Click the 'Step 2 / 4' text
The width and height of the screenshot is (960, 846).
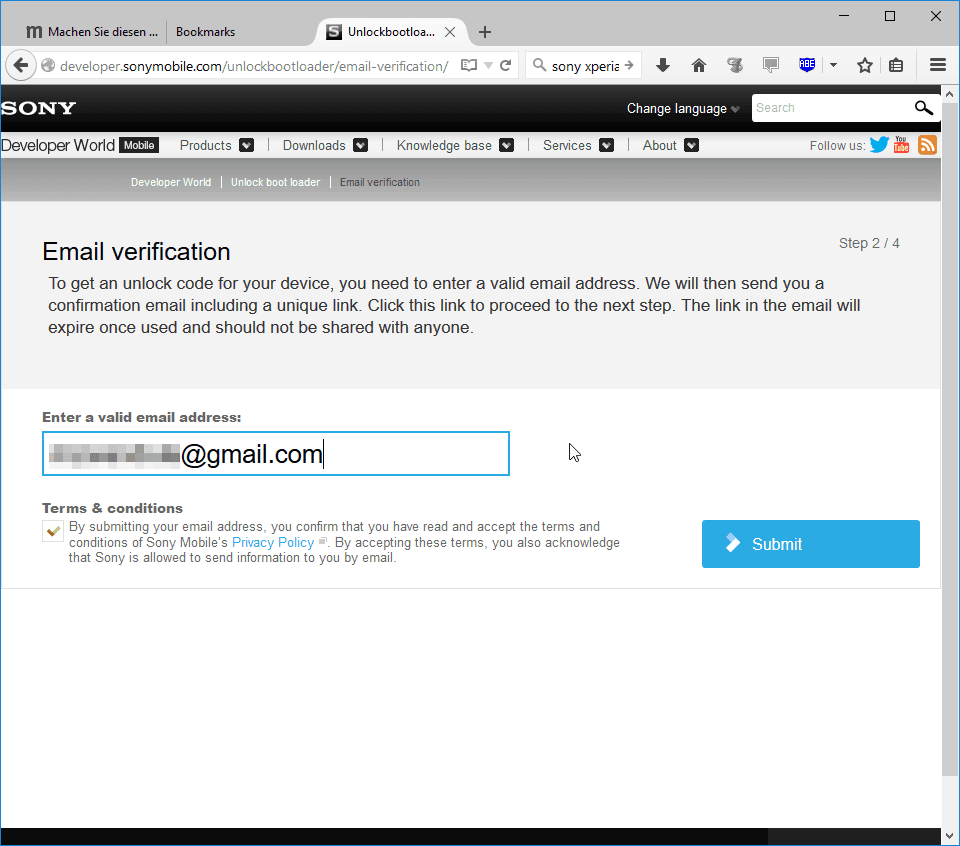coord(869,243)
